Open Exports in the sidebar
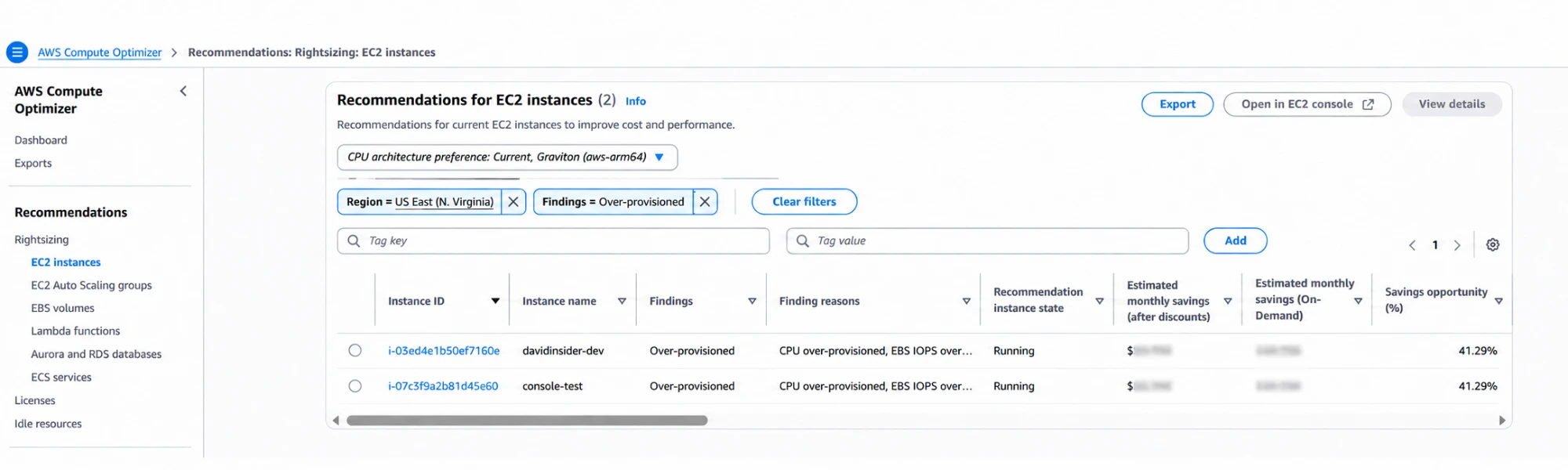 pyautogui.click(x=33, y=163)
